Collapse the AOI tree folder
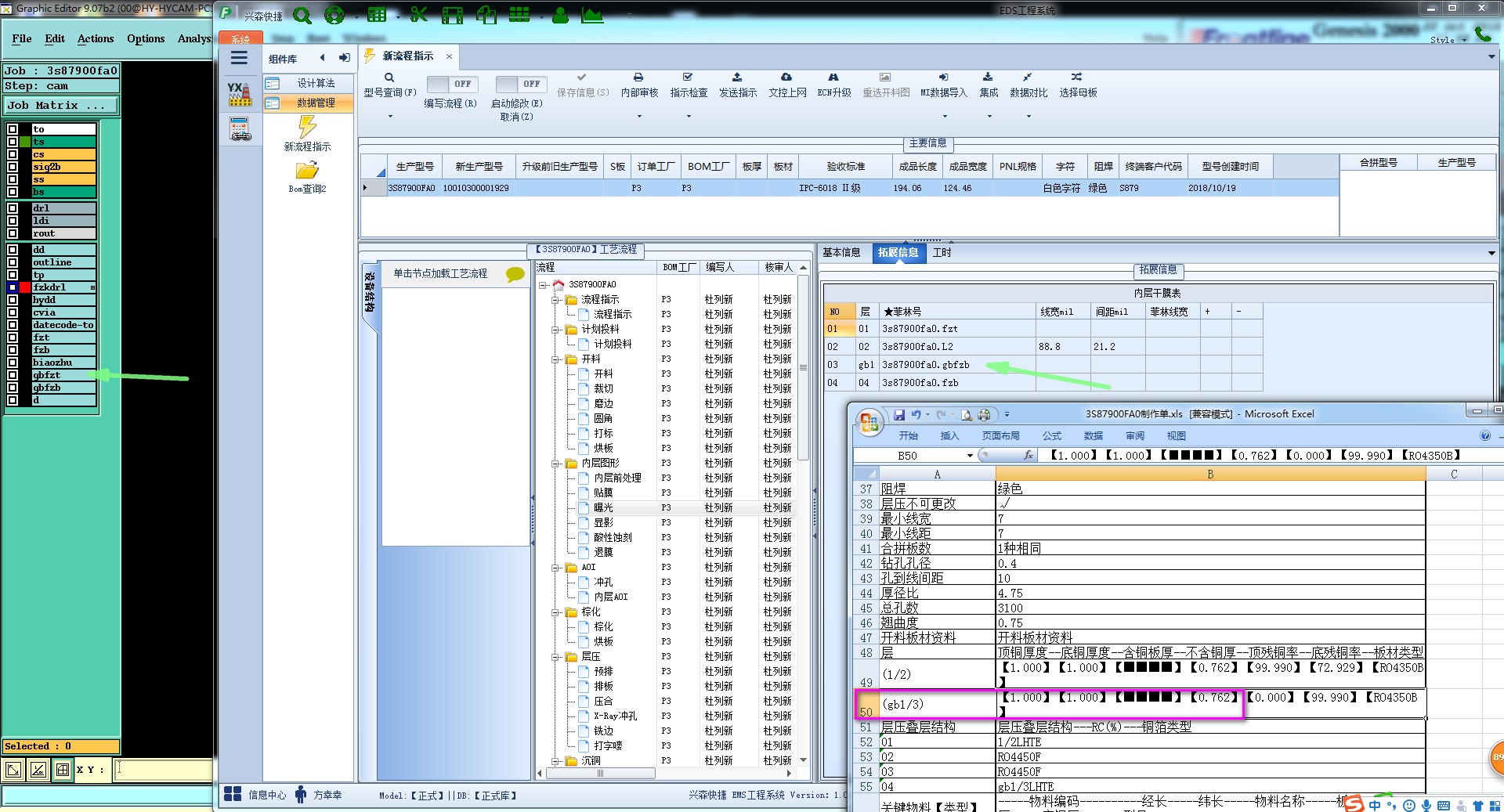The height and width of the screenshot is (812, 1504). pos(555,568)
